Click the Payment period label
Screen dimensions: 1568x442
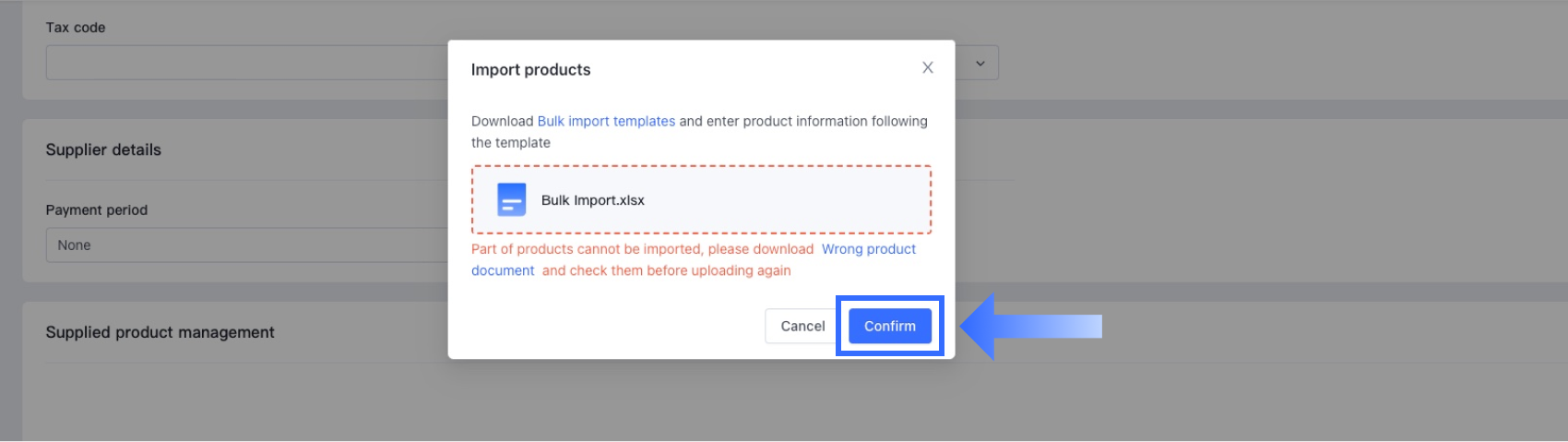point(97,210)
